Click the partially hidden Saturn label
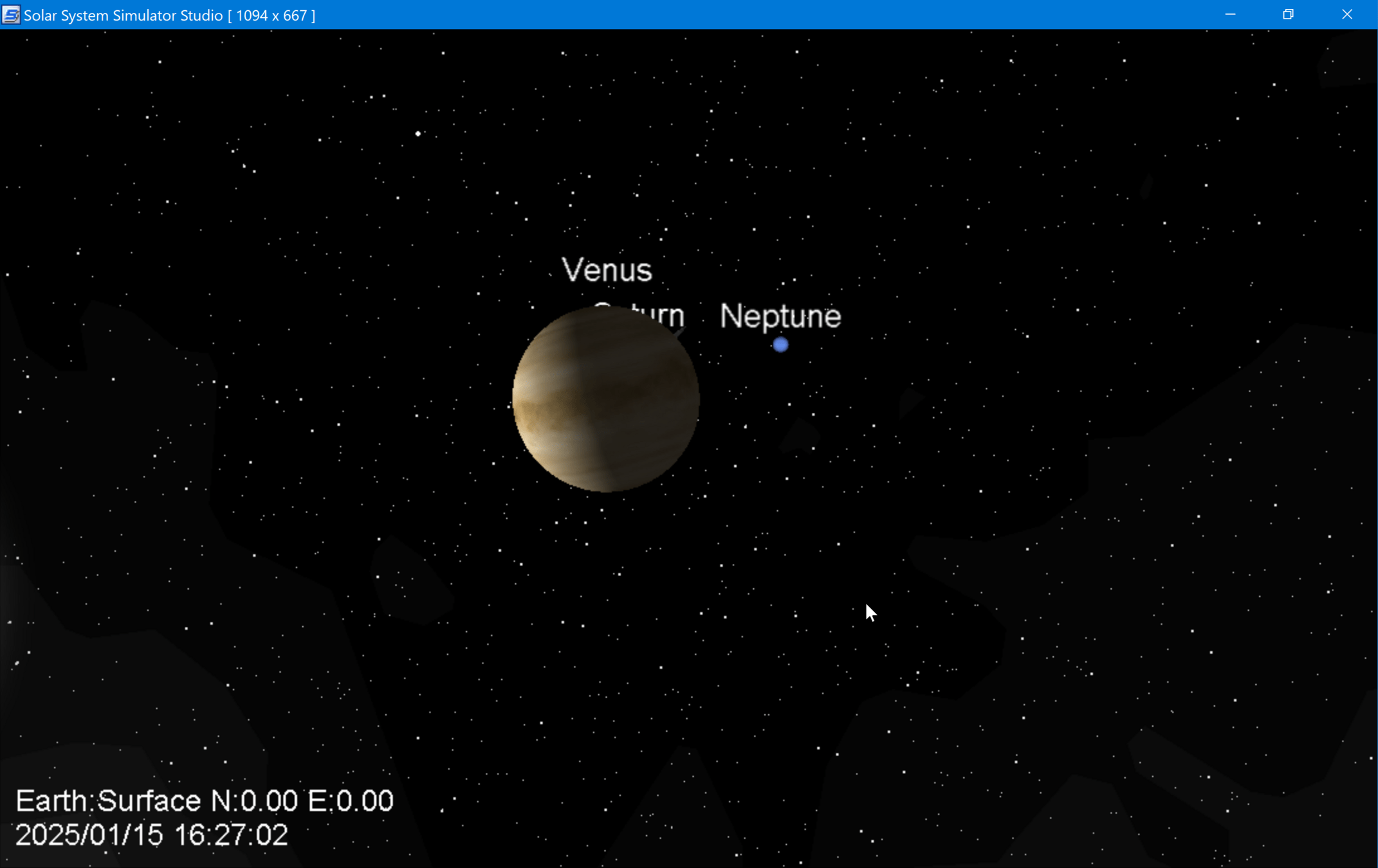The height and width of the screenshot is (868, 1378). pos(659,315)
